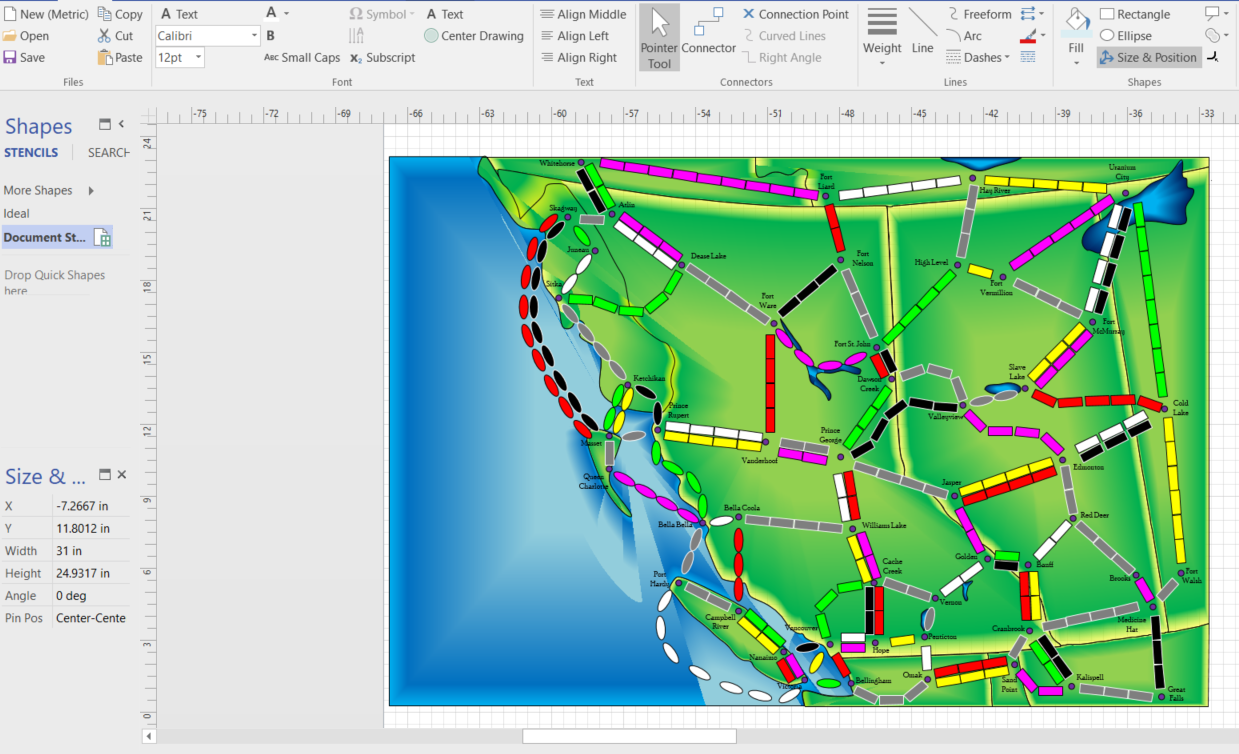The image size is (1239, 754).
Task: Expand the More Shapes list
Action: (38, 190)
